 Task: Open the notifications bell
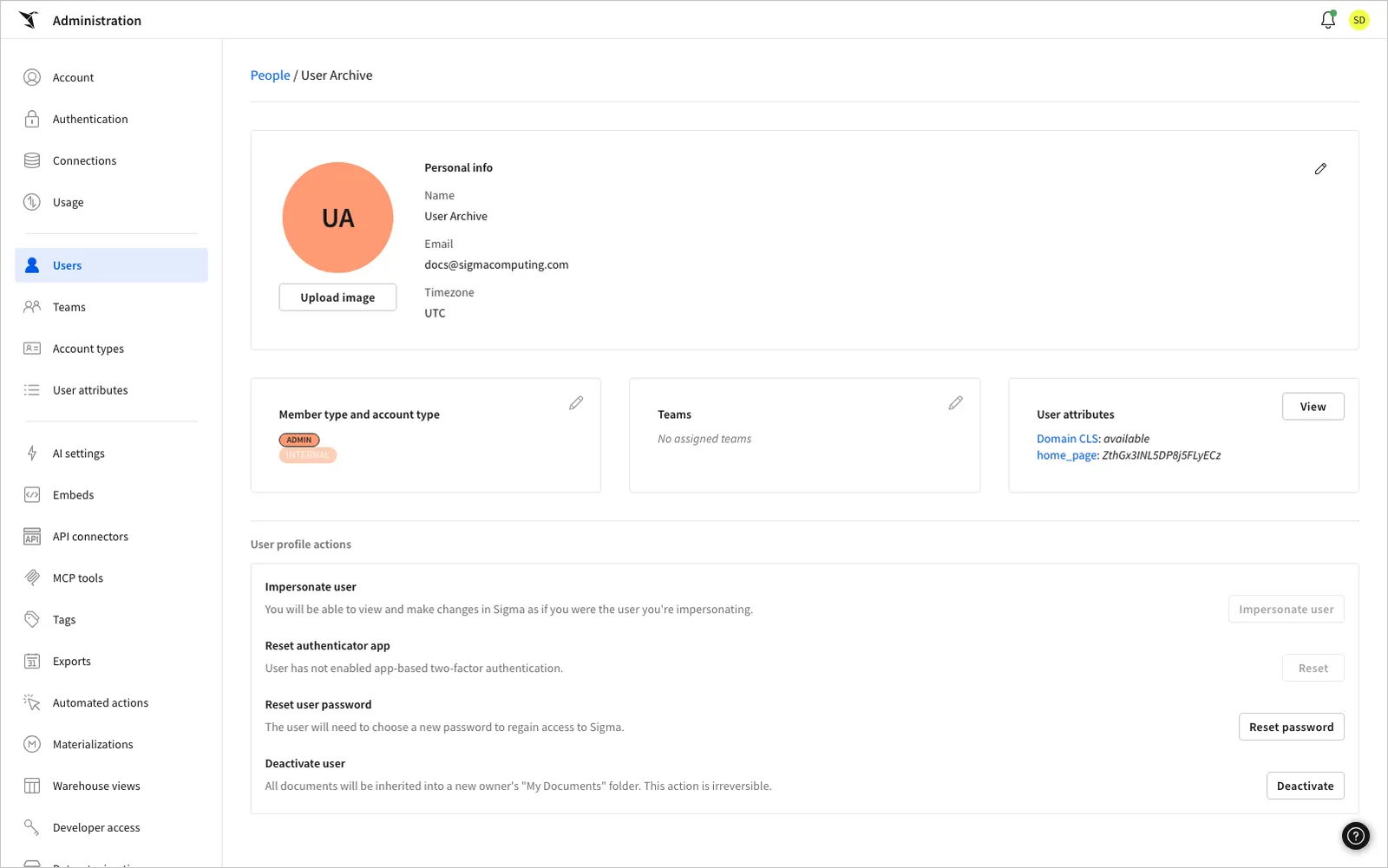1327,20
